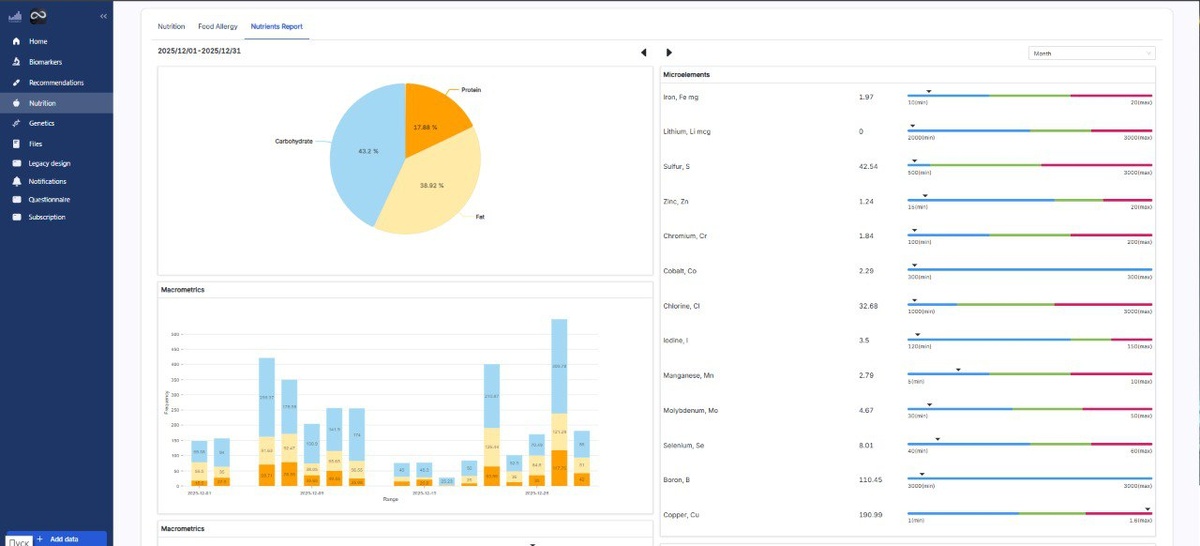
Task: Click the Files document icon
Action: pyautogui.click(x=16, y=144)
